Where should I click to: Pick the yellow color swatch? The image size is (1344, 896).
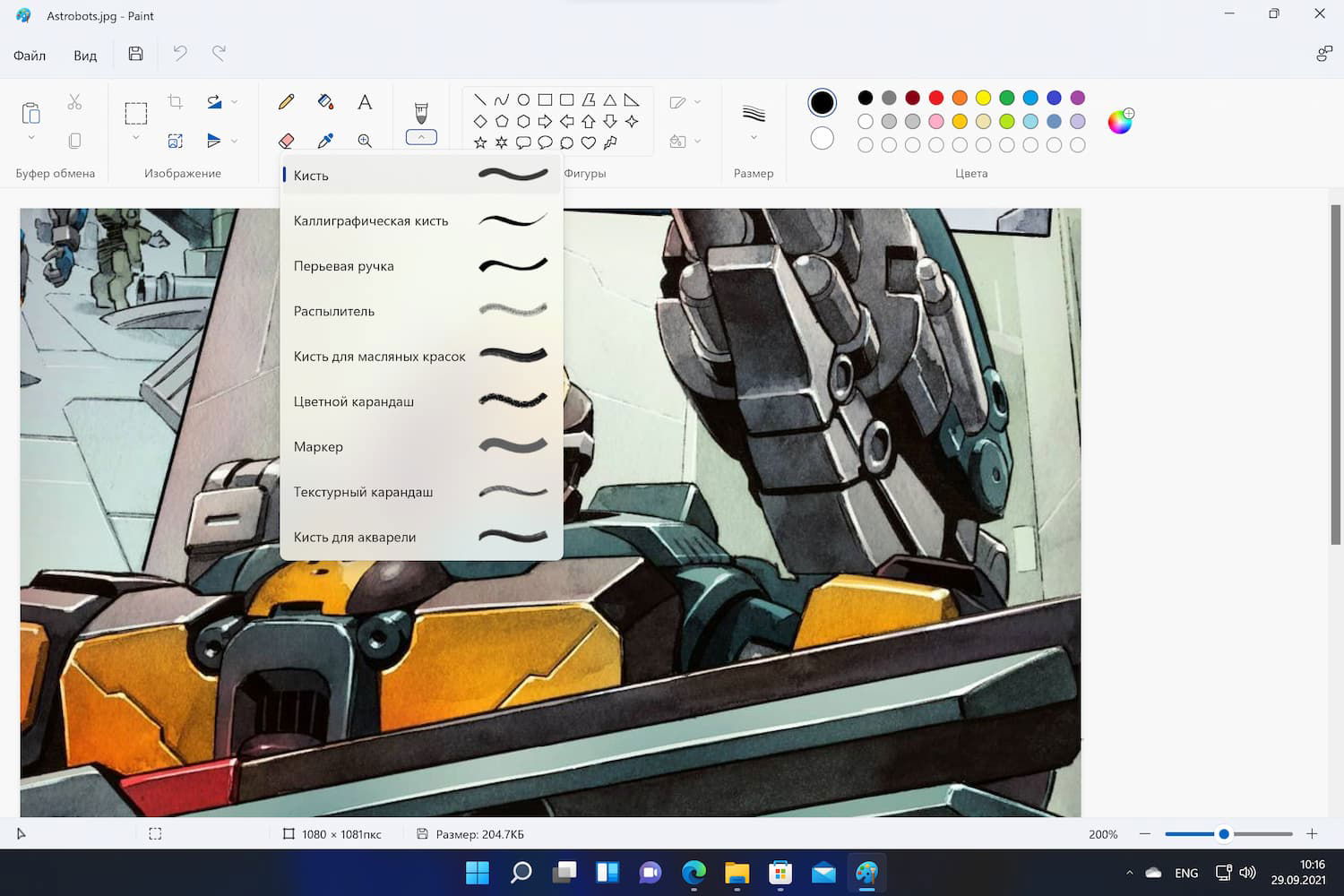[x=983, y=98]
